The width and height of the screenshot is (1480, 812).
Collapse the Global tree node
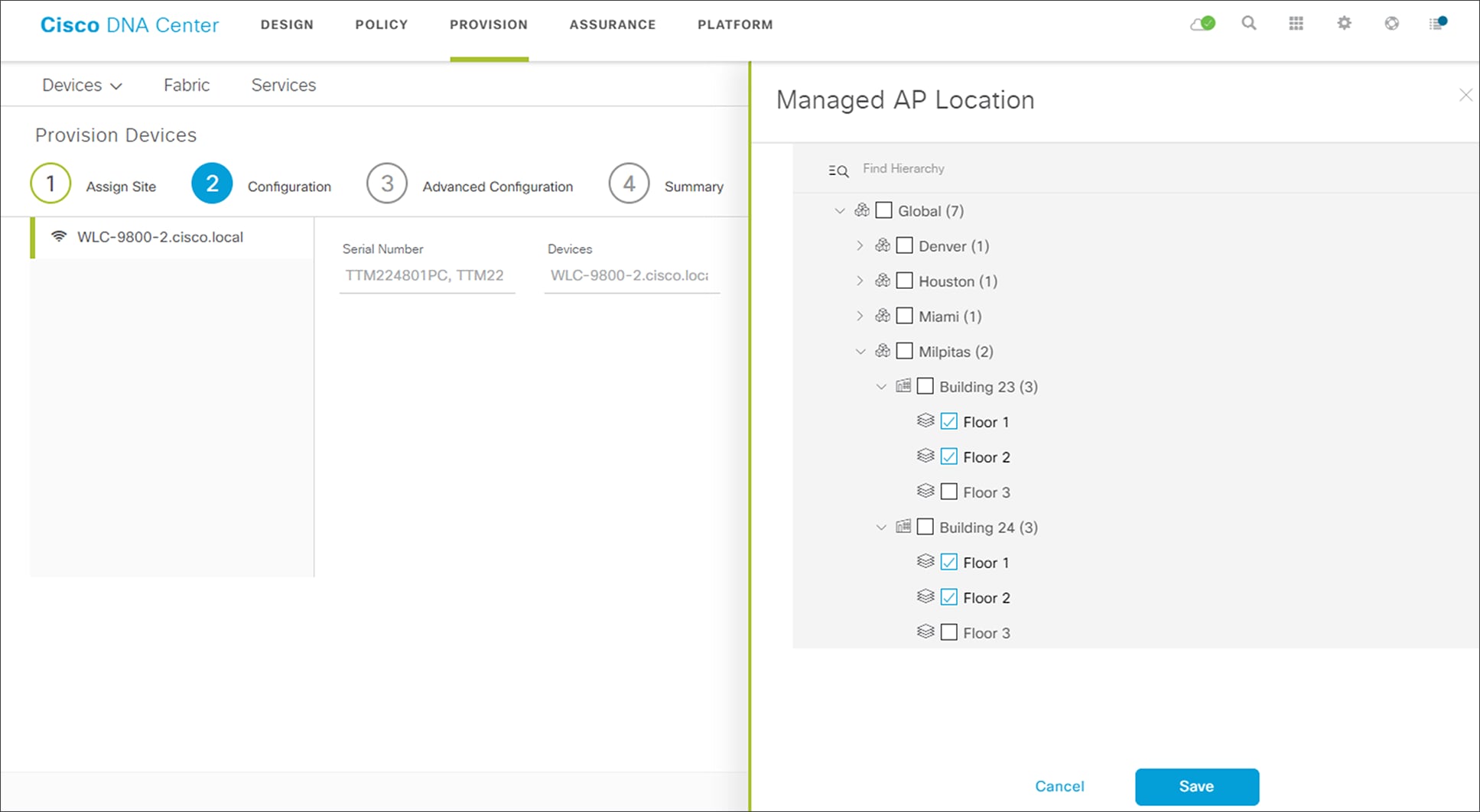pyautogui.click(x=840, y=211)
